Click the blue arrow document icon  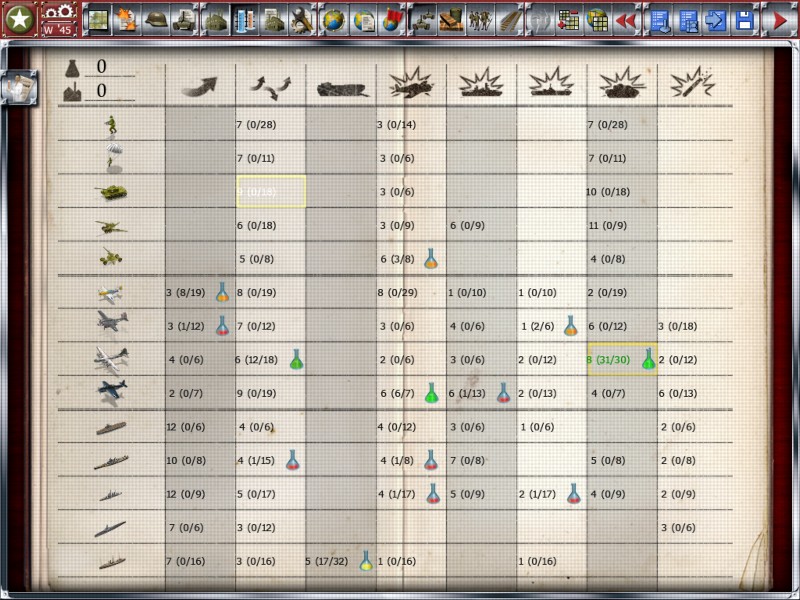(x=716, y=20)
